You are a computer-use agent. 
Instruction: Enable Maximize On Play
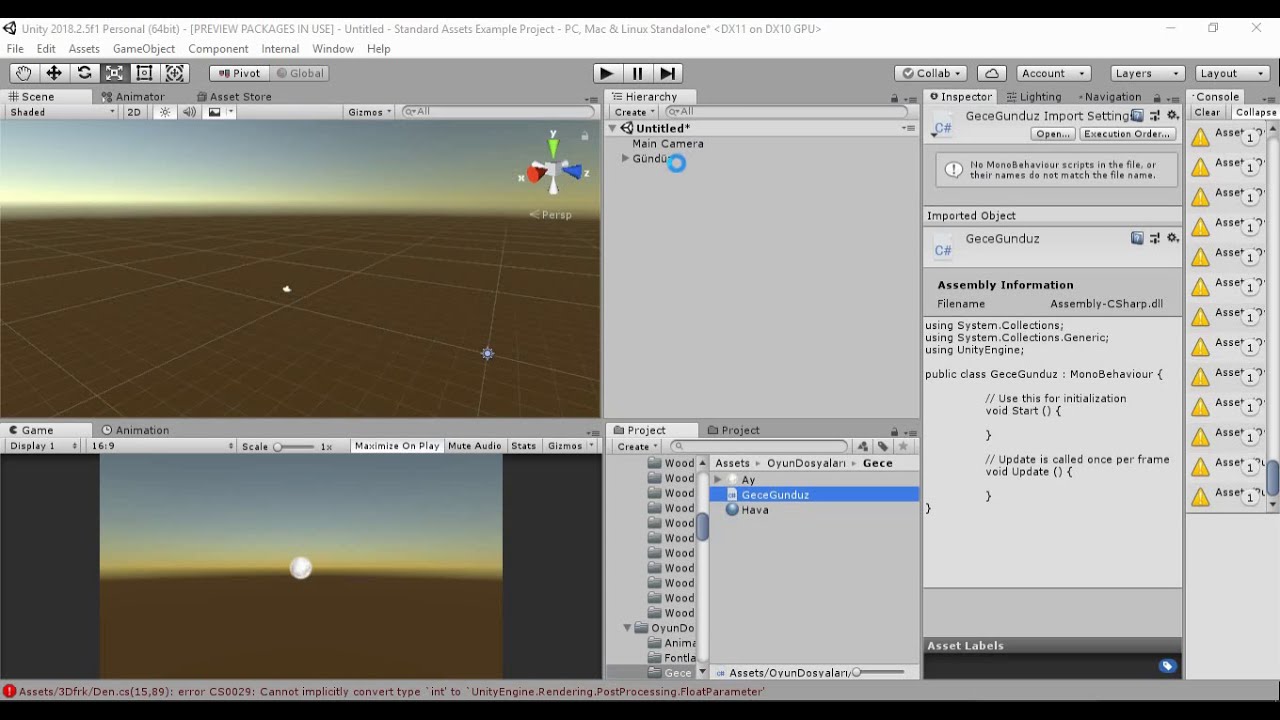[397, 446]
